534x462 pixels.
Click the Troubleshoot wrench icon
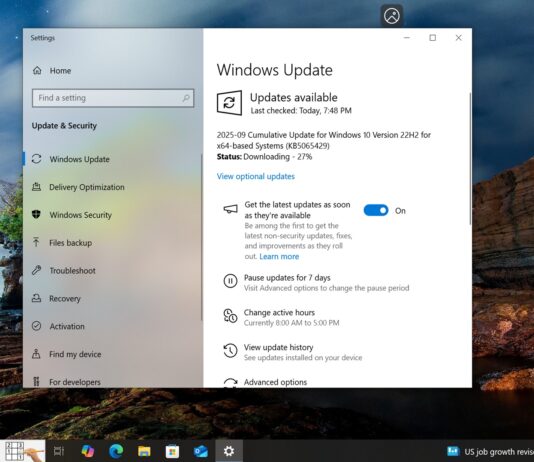[x=36, y=270]
